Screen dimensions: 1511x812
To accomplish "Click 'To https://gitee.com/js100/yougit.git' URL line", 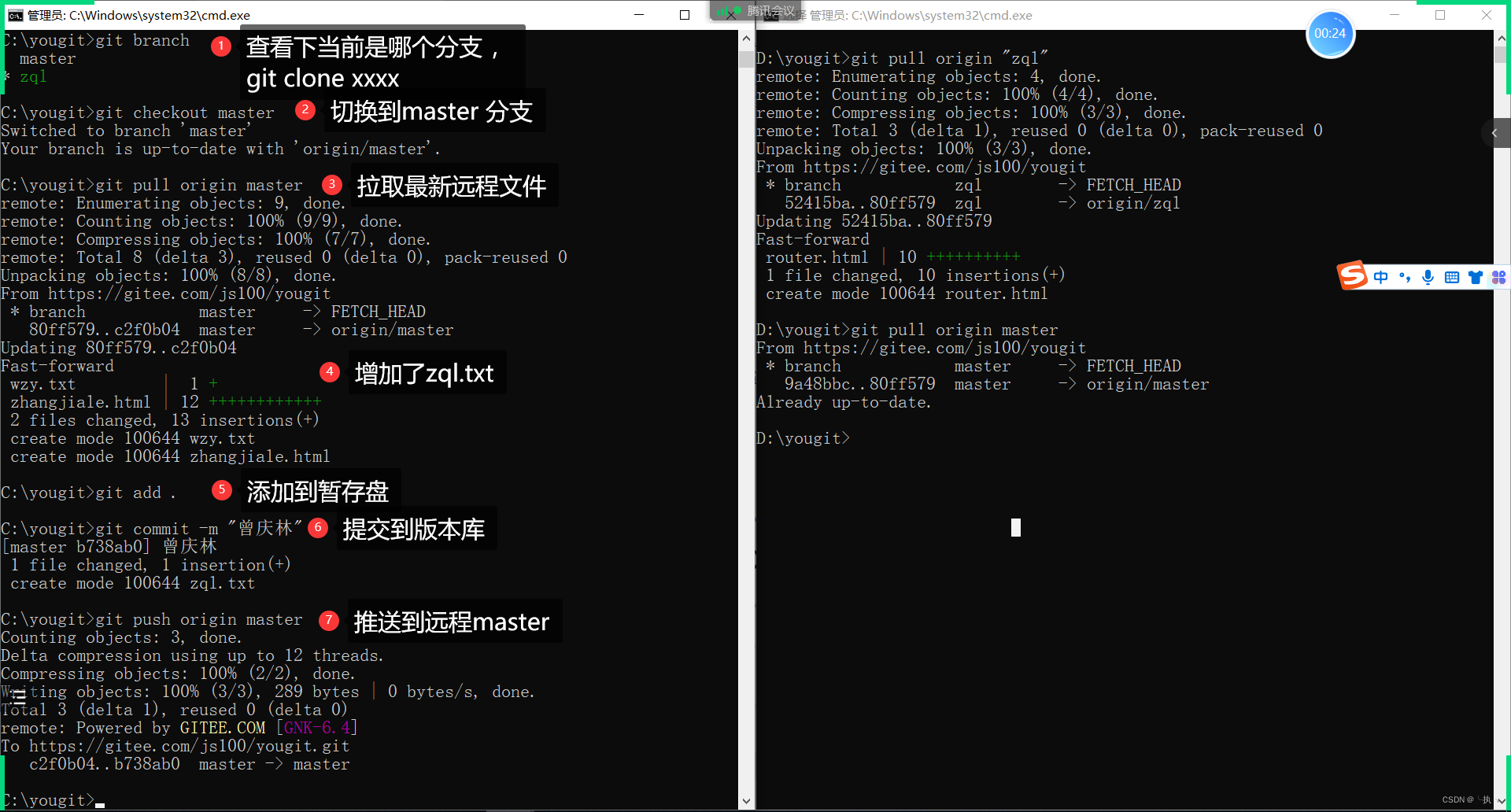I will [x=175, y=746].
